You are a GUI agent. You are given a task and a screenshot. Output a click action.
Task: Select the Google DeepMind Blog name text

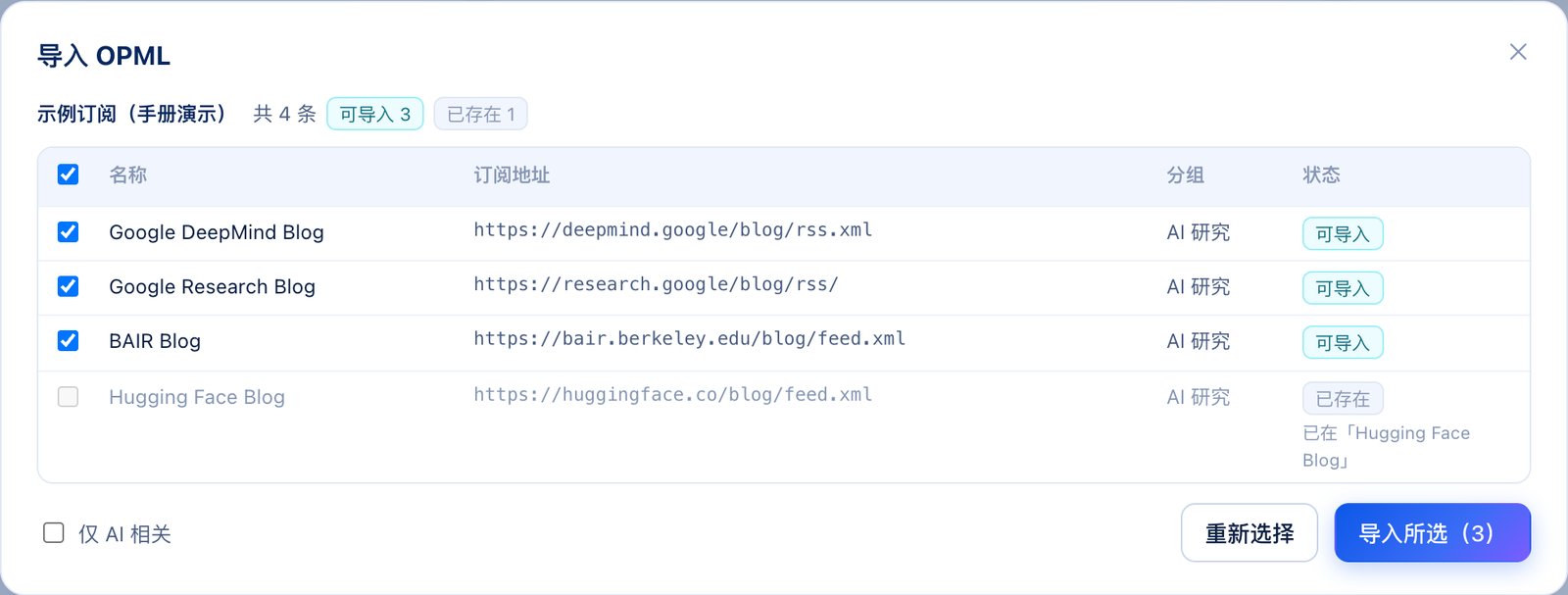pyautogui.click(x=217, y=232)
